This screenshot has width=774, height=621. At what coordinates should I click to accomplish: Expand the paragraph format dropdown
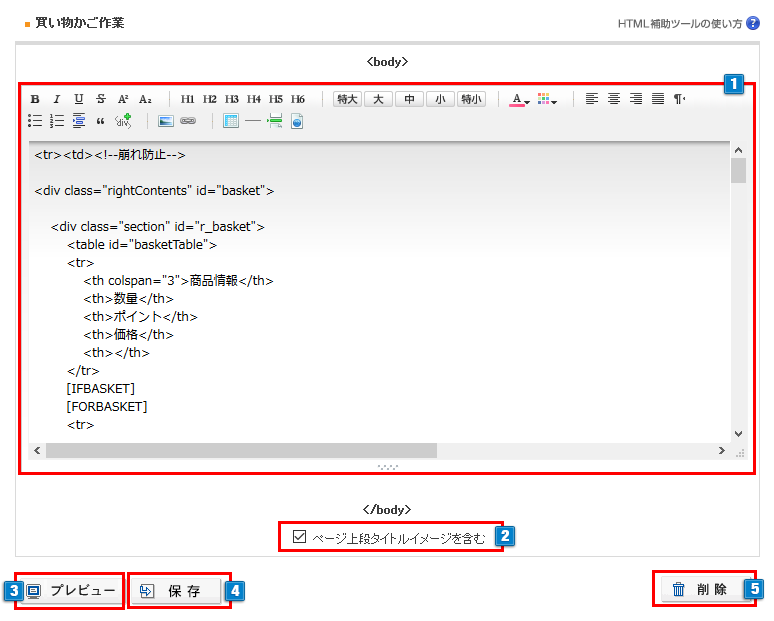[x=680, y=99]
